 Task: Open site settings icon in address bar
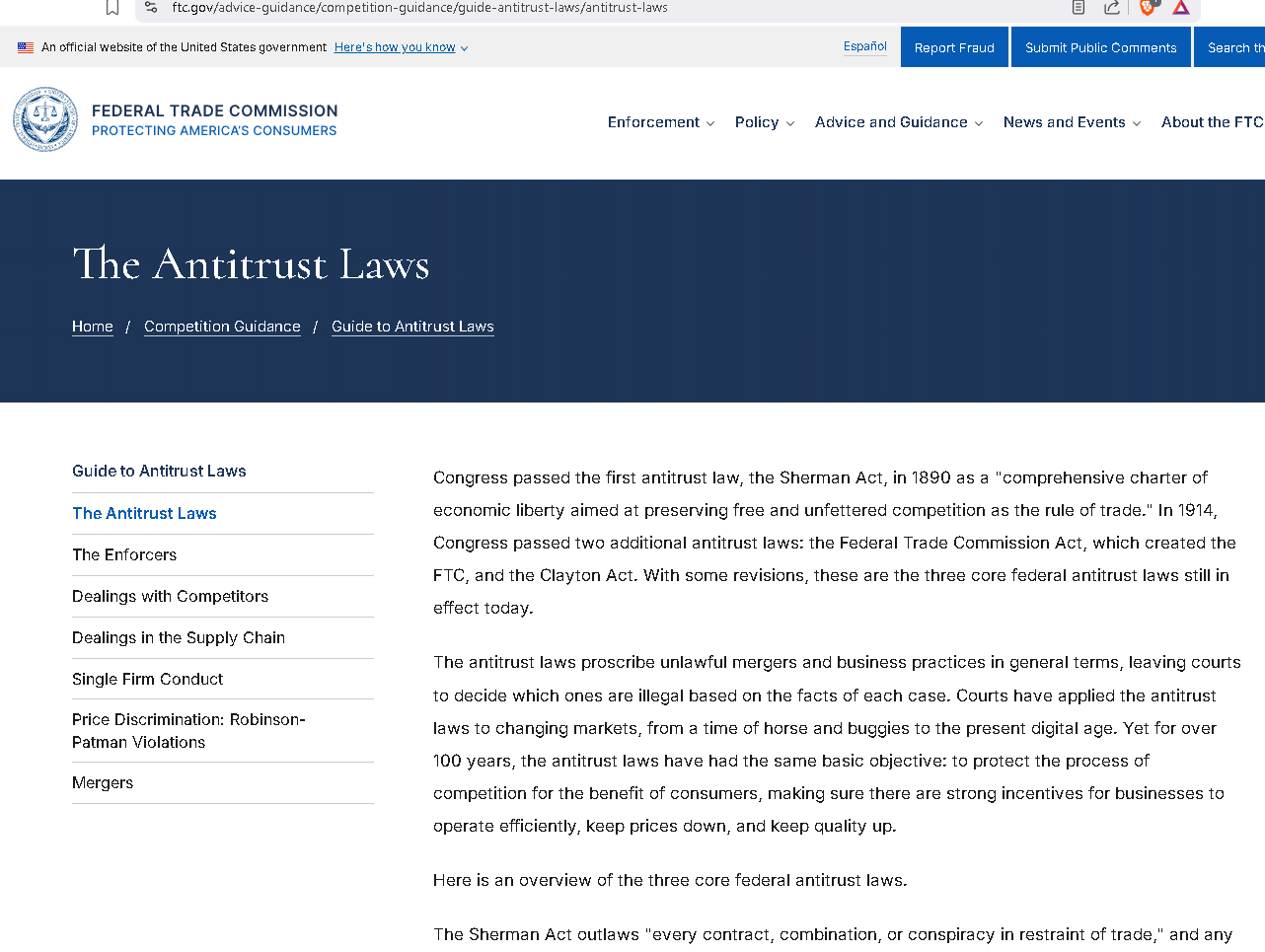click(151, 8)
